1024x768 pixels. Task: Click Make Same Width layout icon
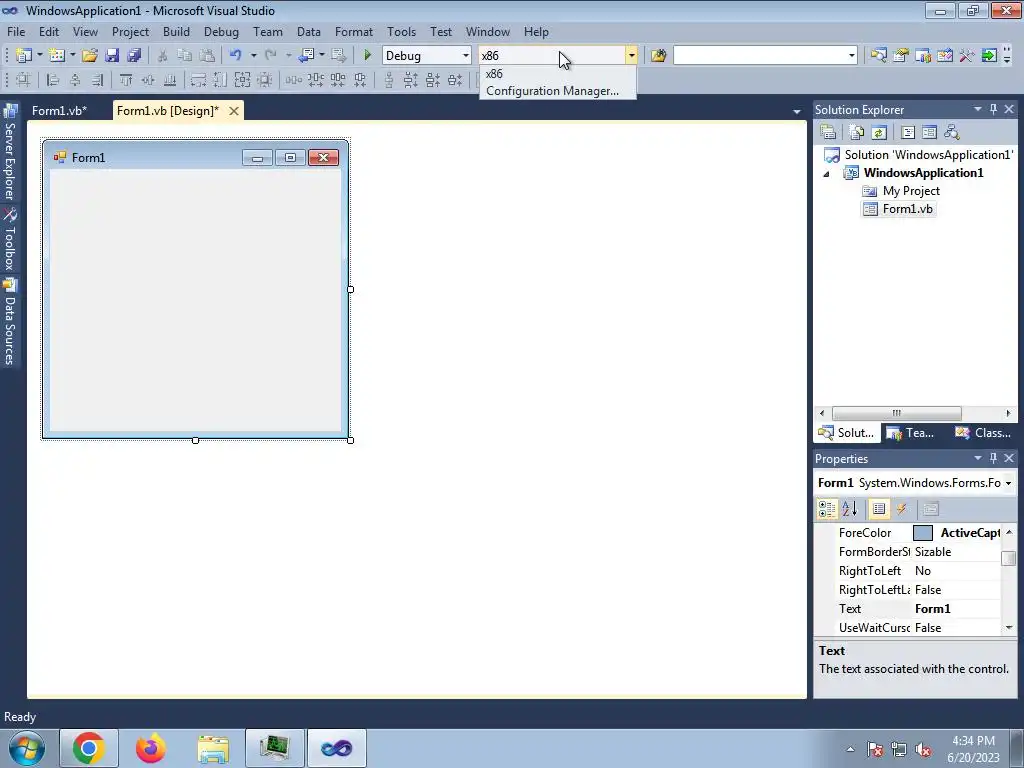198,80
